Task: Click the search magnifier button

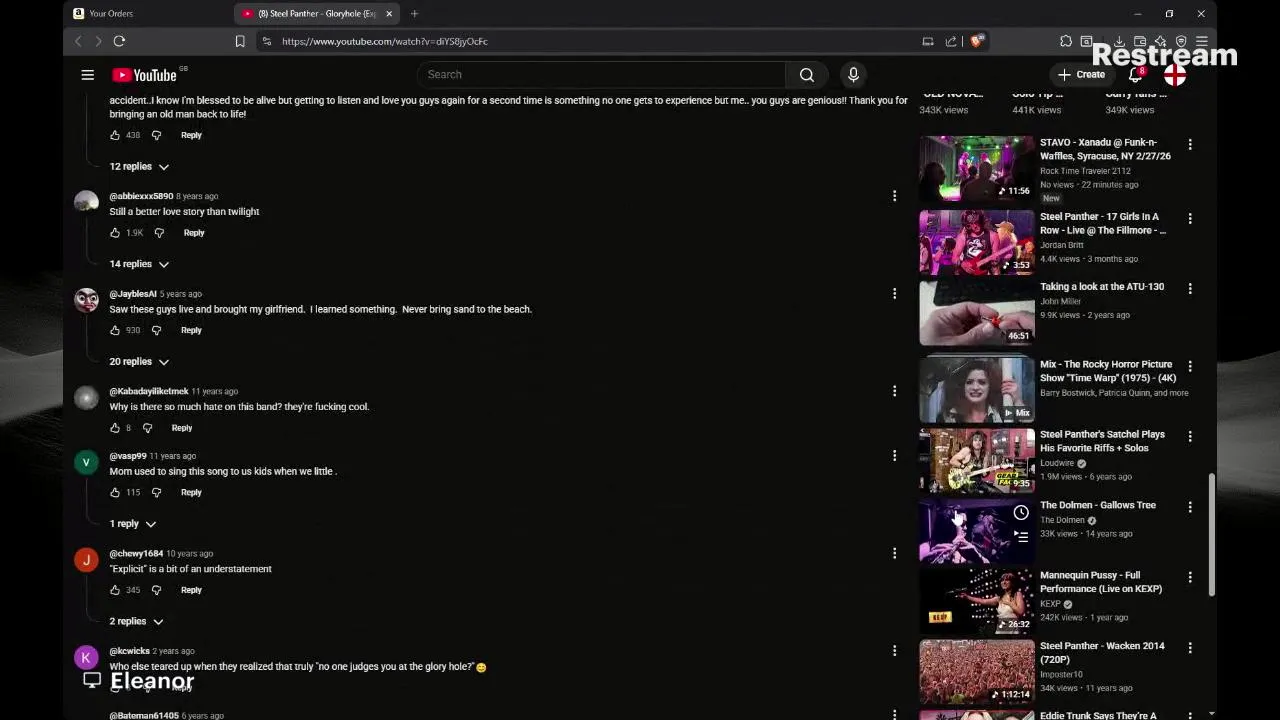Action: tap(807, 75)
